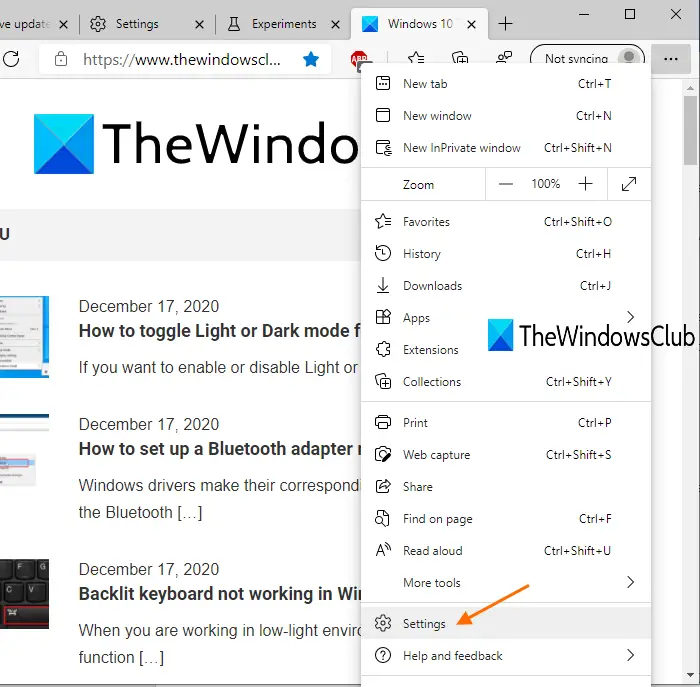Open the Favorites toolbar star icon
The width and height of the screenshot is (700, 687).
416,58
